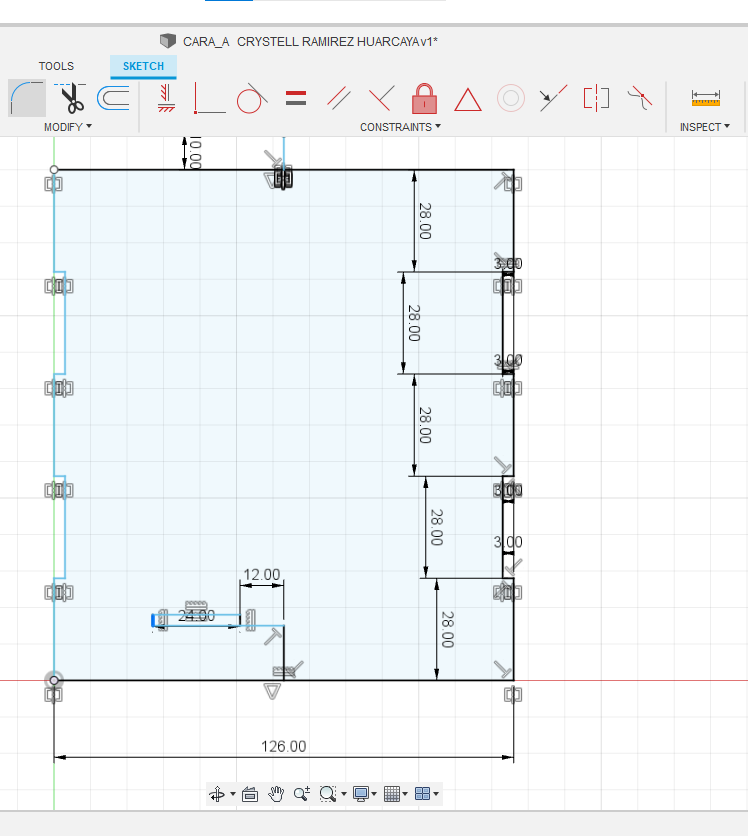The width and height of the screenshot is (748, 836).
Task: Click the Look At icon
Action: click(250, 794)
